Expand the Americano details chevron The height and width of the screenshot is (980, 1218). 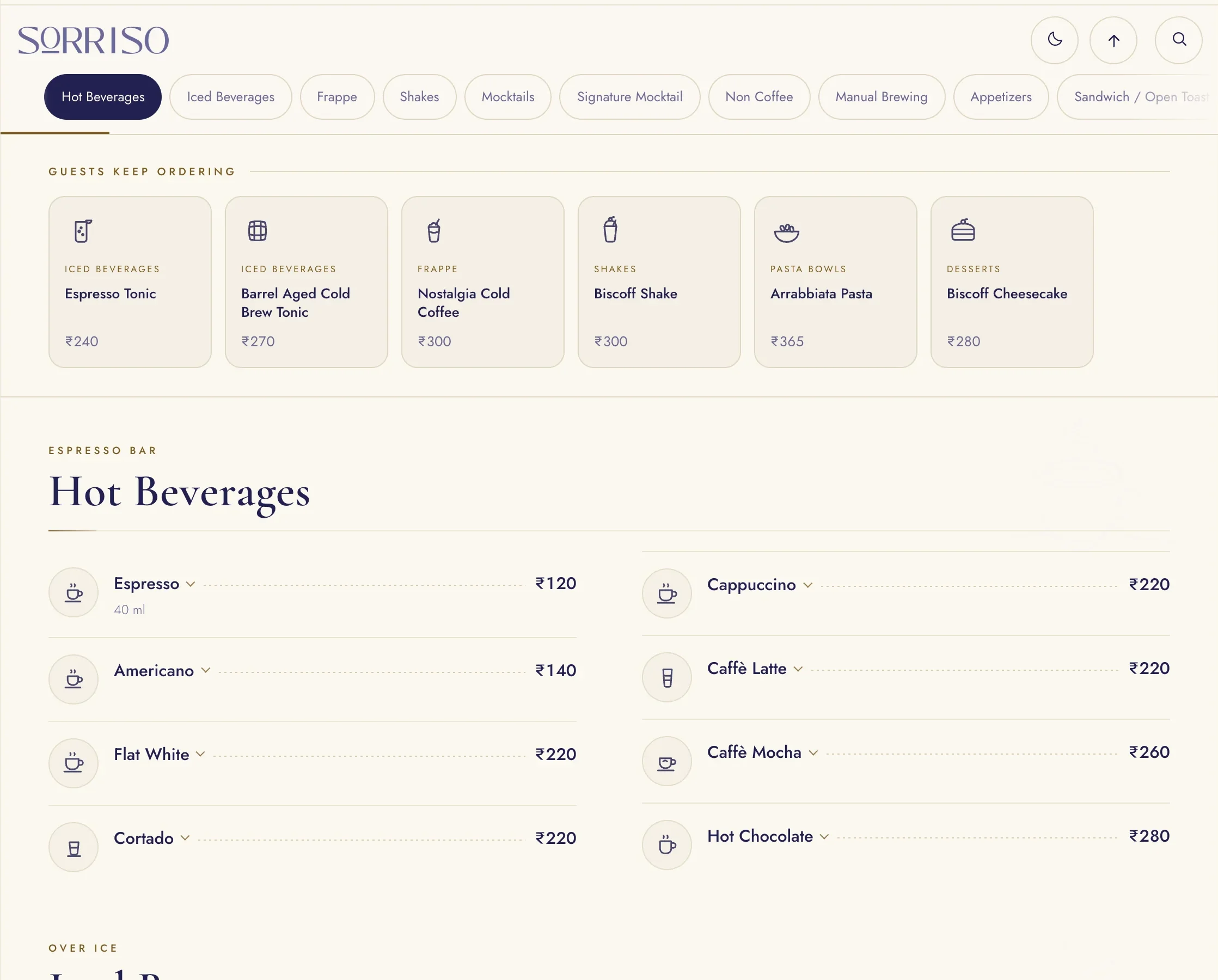(x=206, y=670)
